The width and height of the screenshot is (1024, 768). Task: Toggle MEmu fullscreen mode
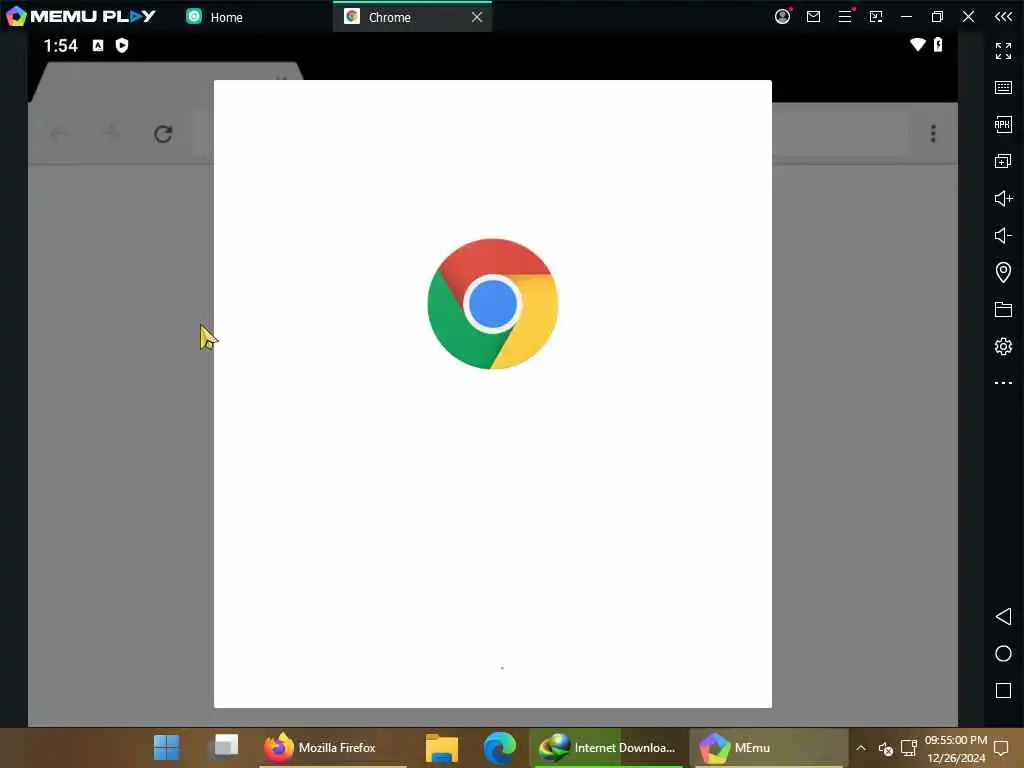(1003, 50)
